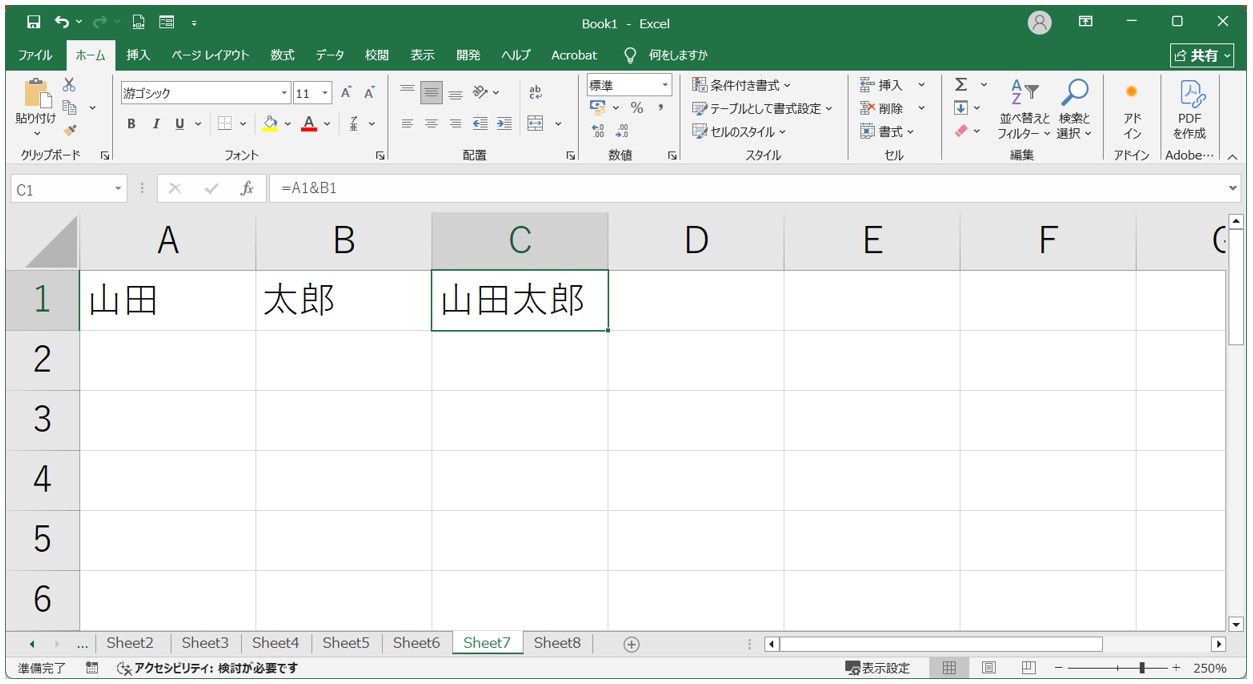Toggle Bottom Align vertical alignment
The width and height of the screenshot is (1253, 684).
pyautogui.click(x=455, y=93)
